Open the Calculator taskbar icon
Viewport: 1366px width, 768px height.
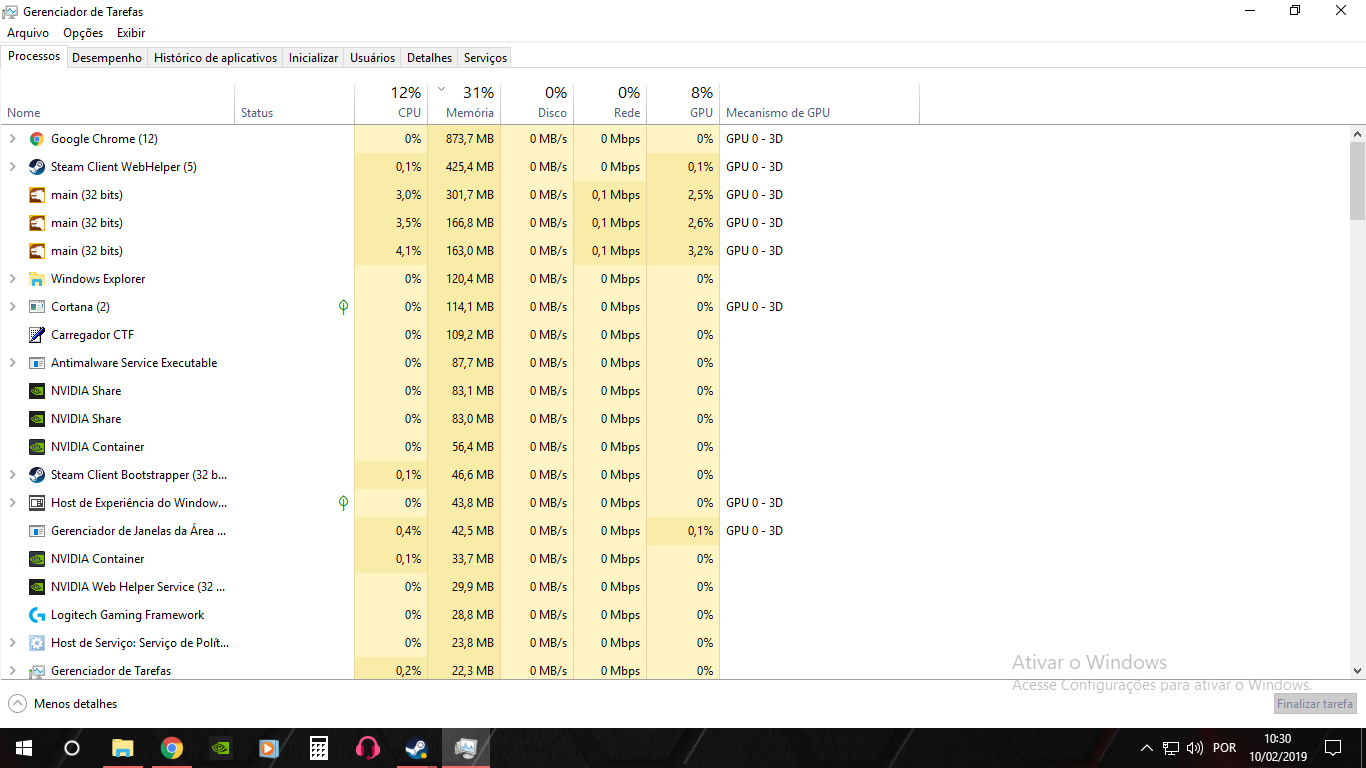point(319,748)
